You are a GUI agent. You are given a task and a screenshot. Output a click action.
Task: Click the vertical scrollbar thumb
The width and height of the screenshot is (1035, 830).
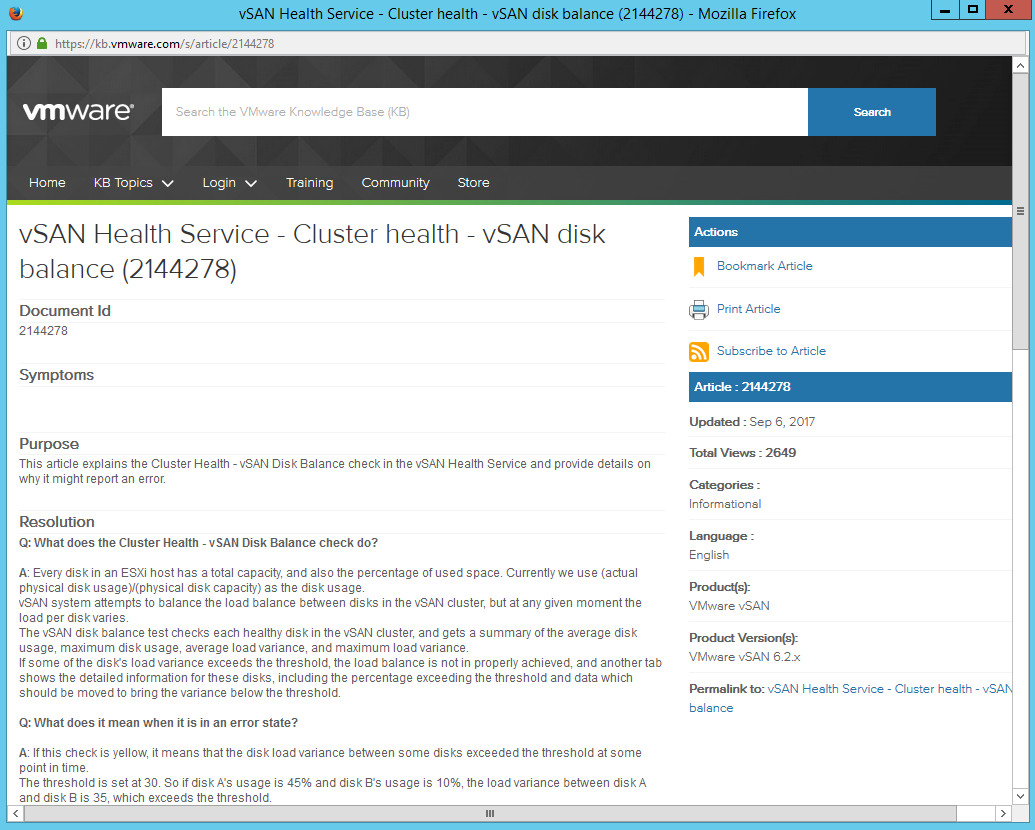(x=1020, y=212)
